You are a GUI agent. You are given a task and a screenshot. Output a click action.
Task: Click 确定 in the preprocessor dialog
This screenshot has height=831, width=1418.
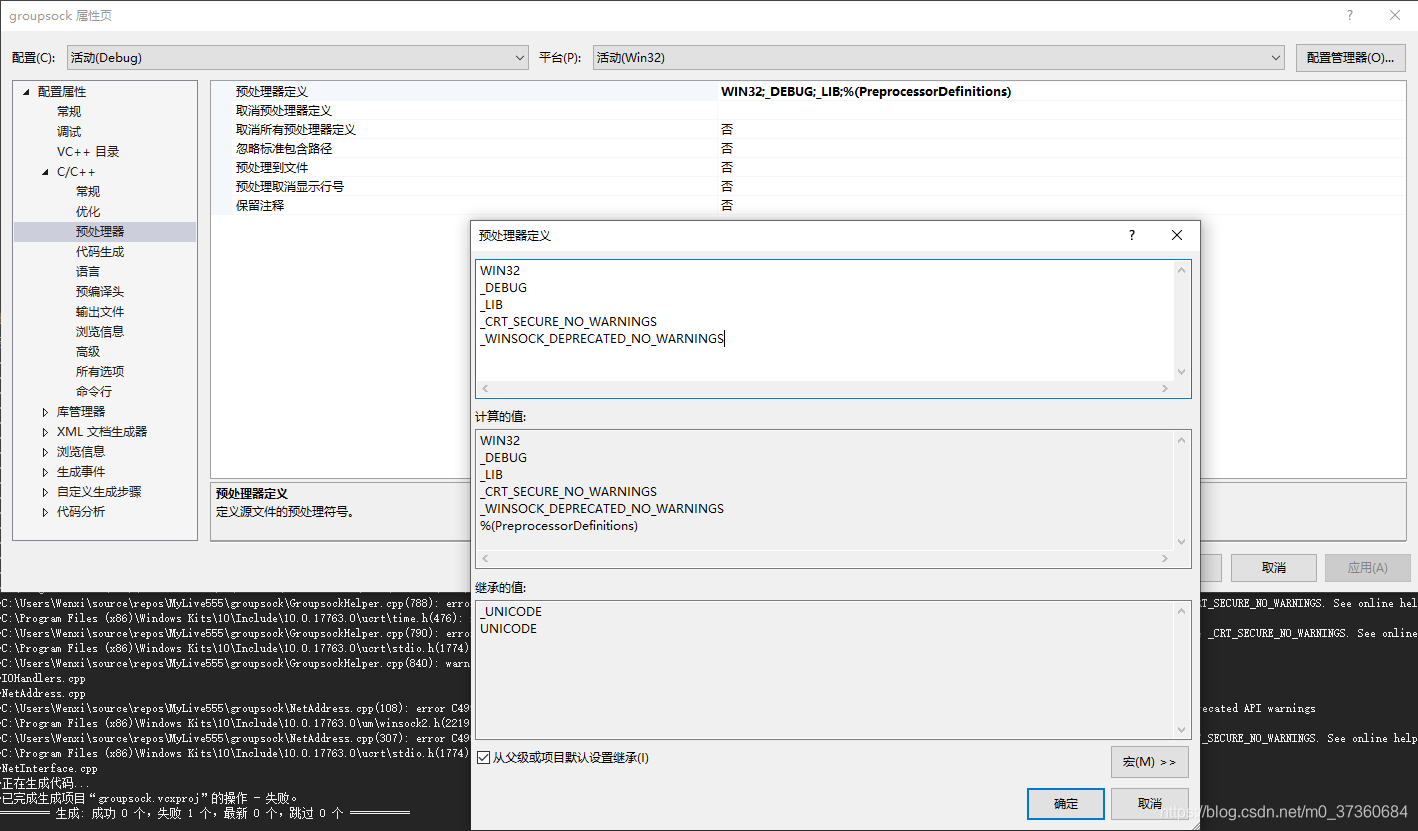tap(1066, 804)
